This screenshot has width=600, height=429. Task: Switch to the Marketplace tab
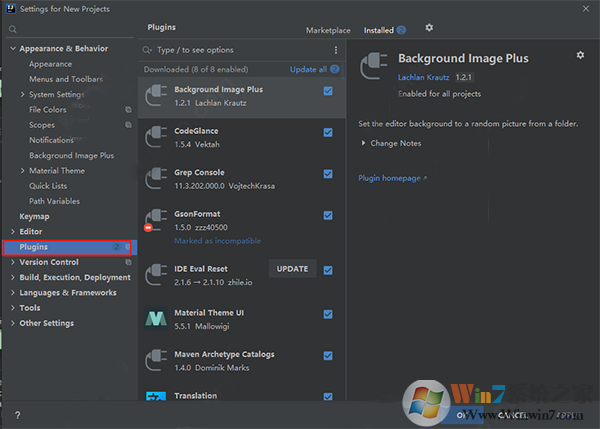tap(328, 30)
